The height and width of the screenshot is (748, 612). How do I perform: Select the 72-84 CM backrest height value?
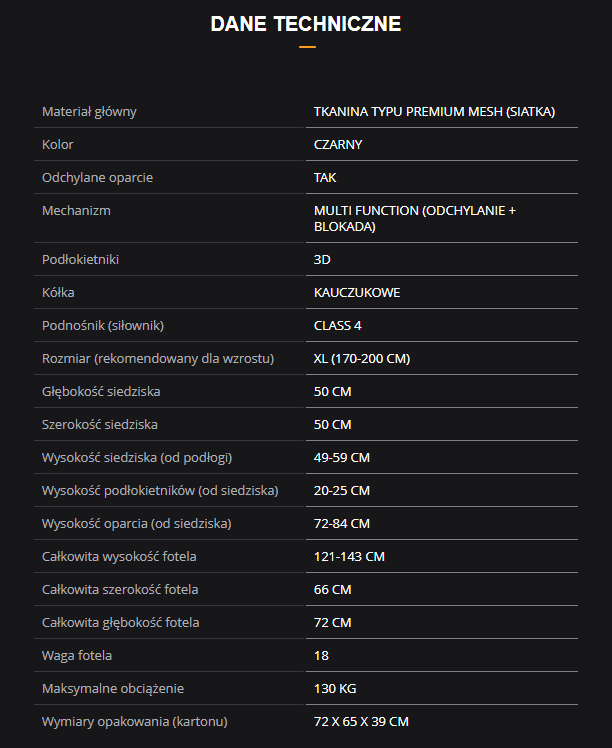[x=342, y=523]
